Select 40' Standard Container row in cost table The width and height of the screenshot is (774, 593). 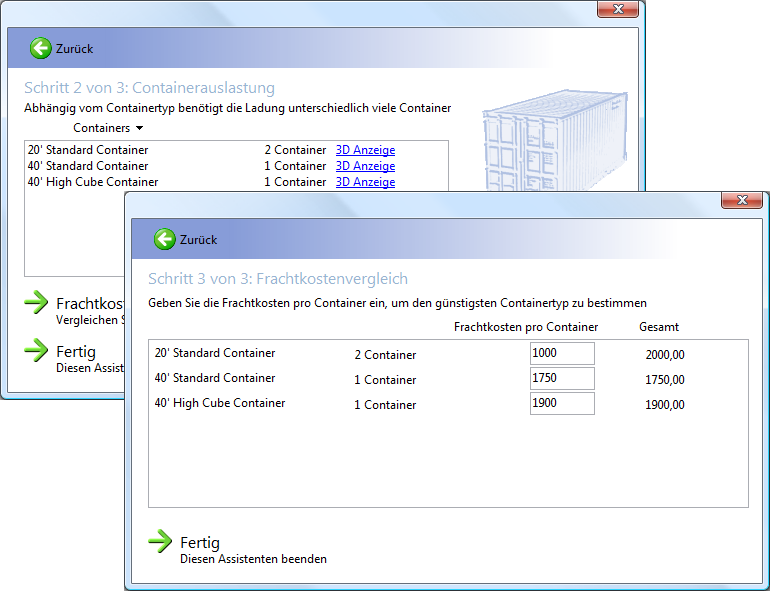(x=215, y=378)
